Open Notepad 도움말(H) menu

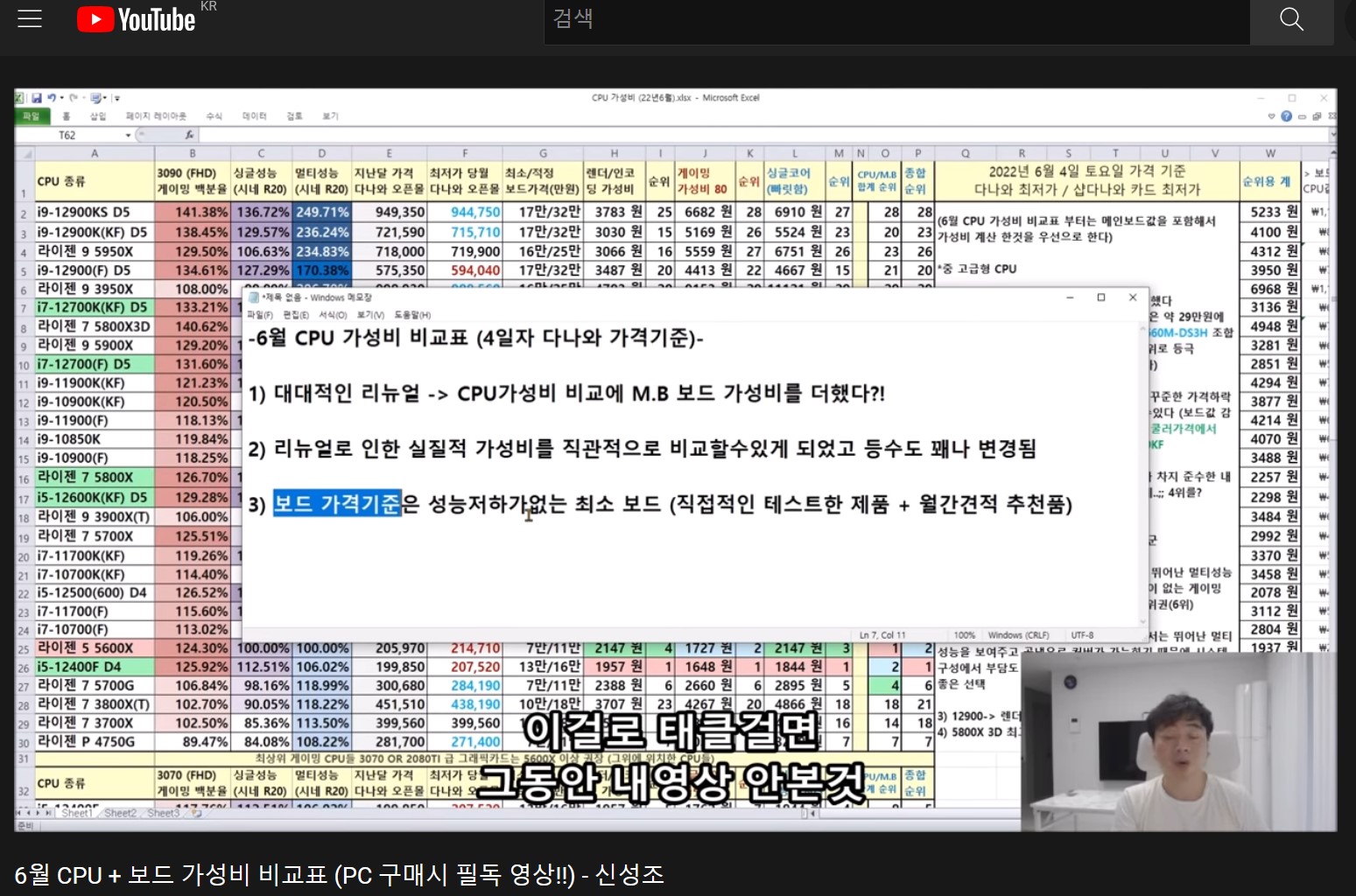point(412,315)
